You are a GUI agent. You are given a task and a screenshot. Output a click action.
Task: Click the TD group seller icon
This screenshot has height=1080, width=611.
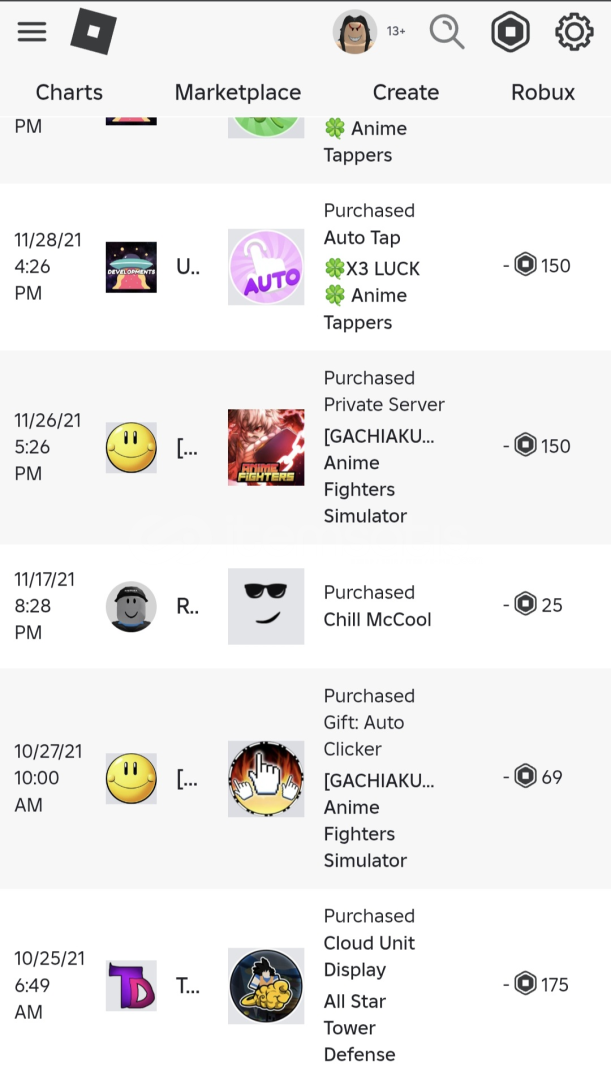click(131, 985)
